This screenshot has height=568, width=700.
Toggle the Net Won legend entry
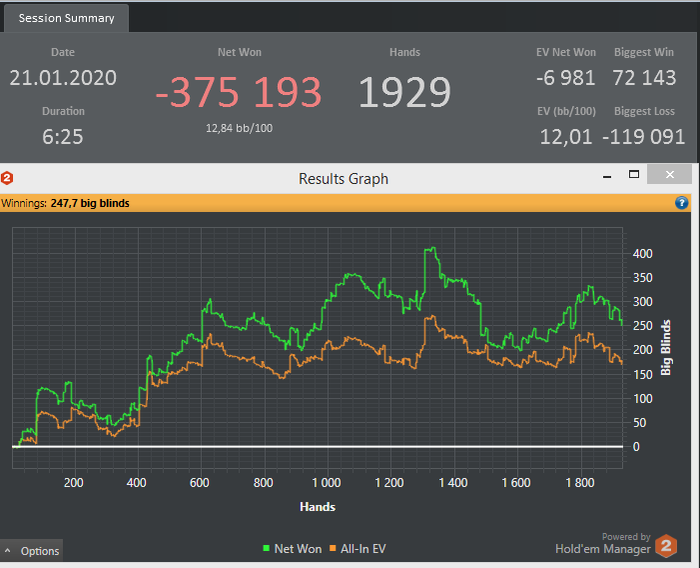point(292,548)
